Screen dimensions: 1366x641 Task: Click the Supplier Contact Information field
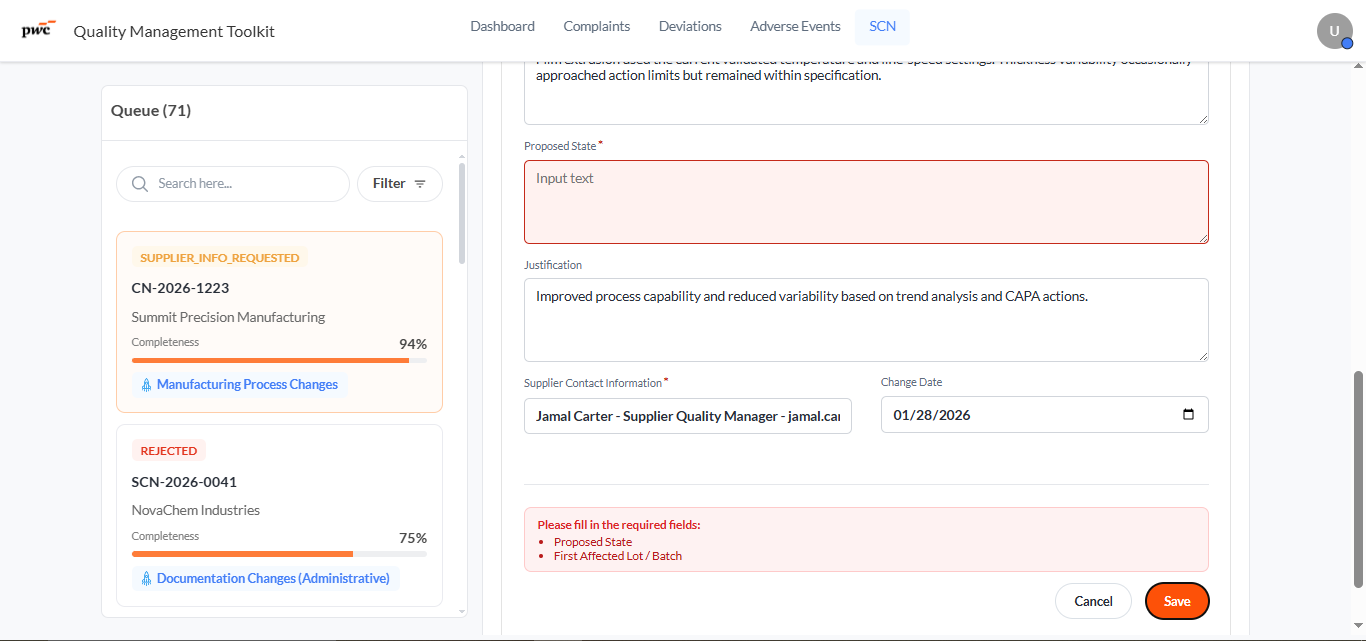[688, 416]
